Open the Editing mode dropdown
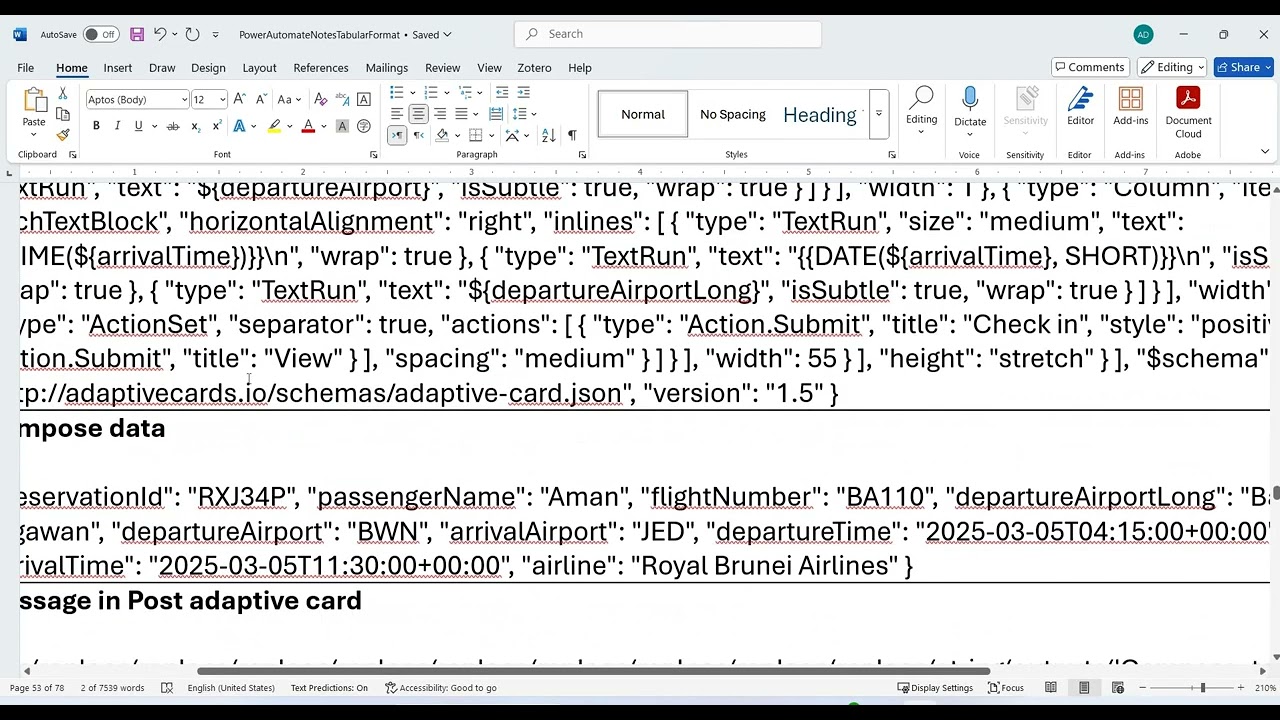Screen dimensions: 1280x720 (x=1174, y=67)
